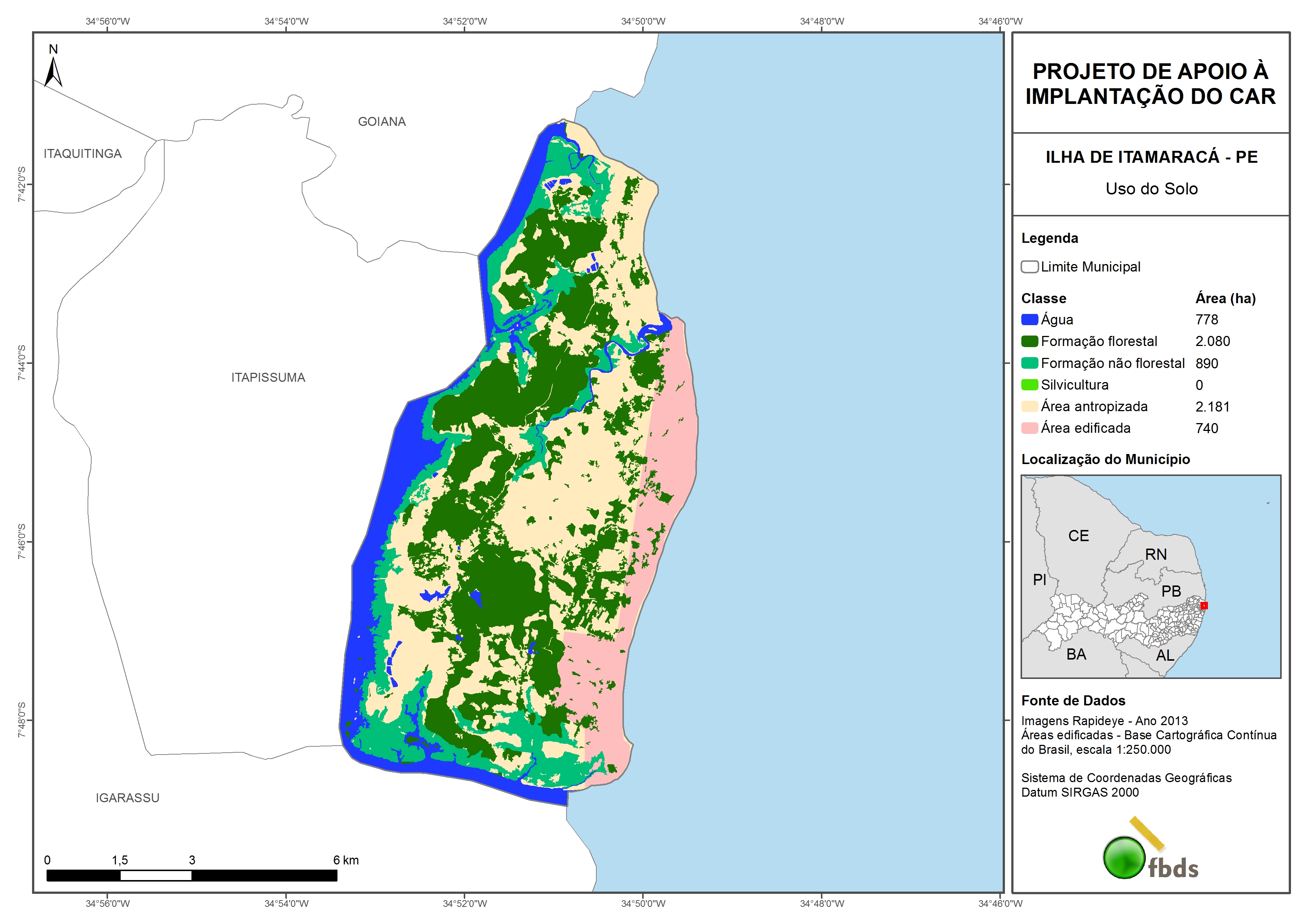This screenshot has height=924, width=1307.
Task: Click the ITAPISSUMA municipality label
Action: click(x=268, y=377)
